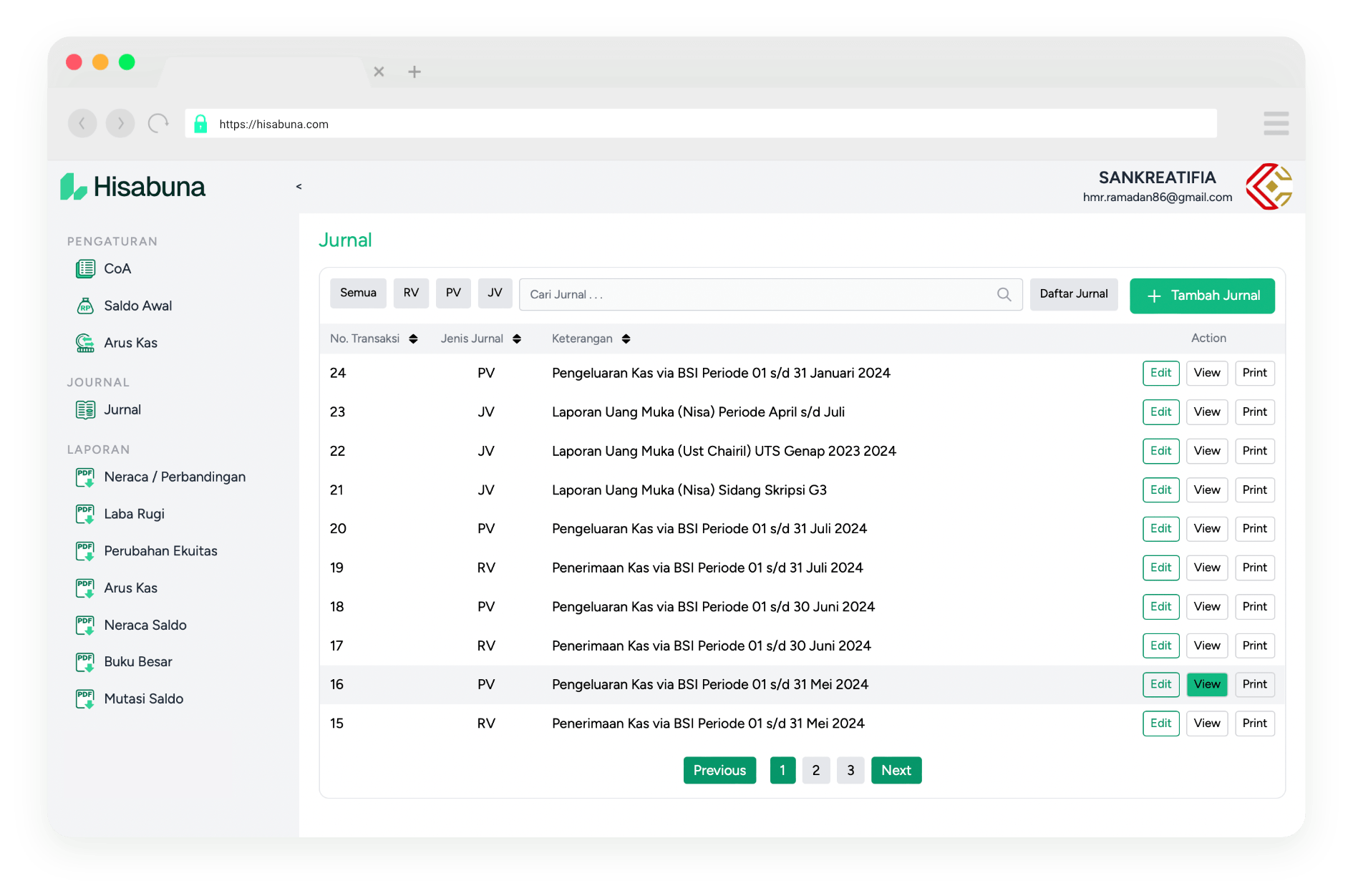
Task: Enable the PV journal filter
Action: pos(453,293)
